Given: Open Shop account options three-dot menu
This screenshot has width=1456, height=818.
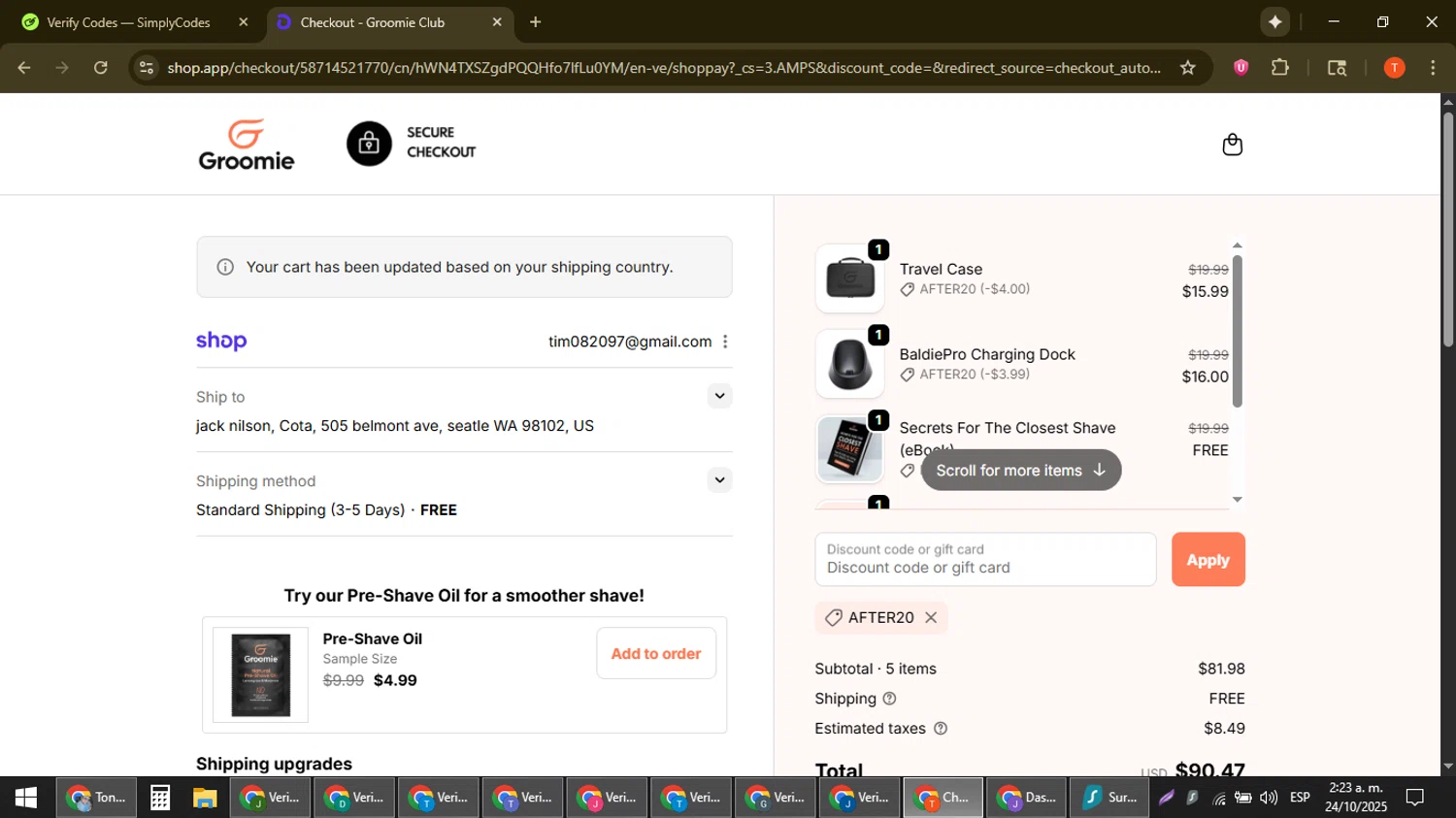Looking at the screenshot, I should click(725, 342).
